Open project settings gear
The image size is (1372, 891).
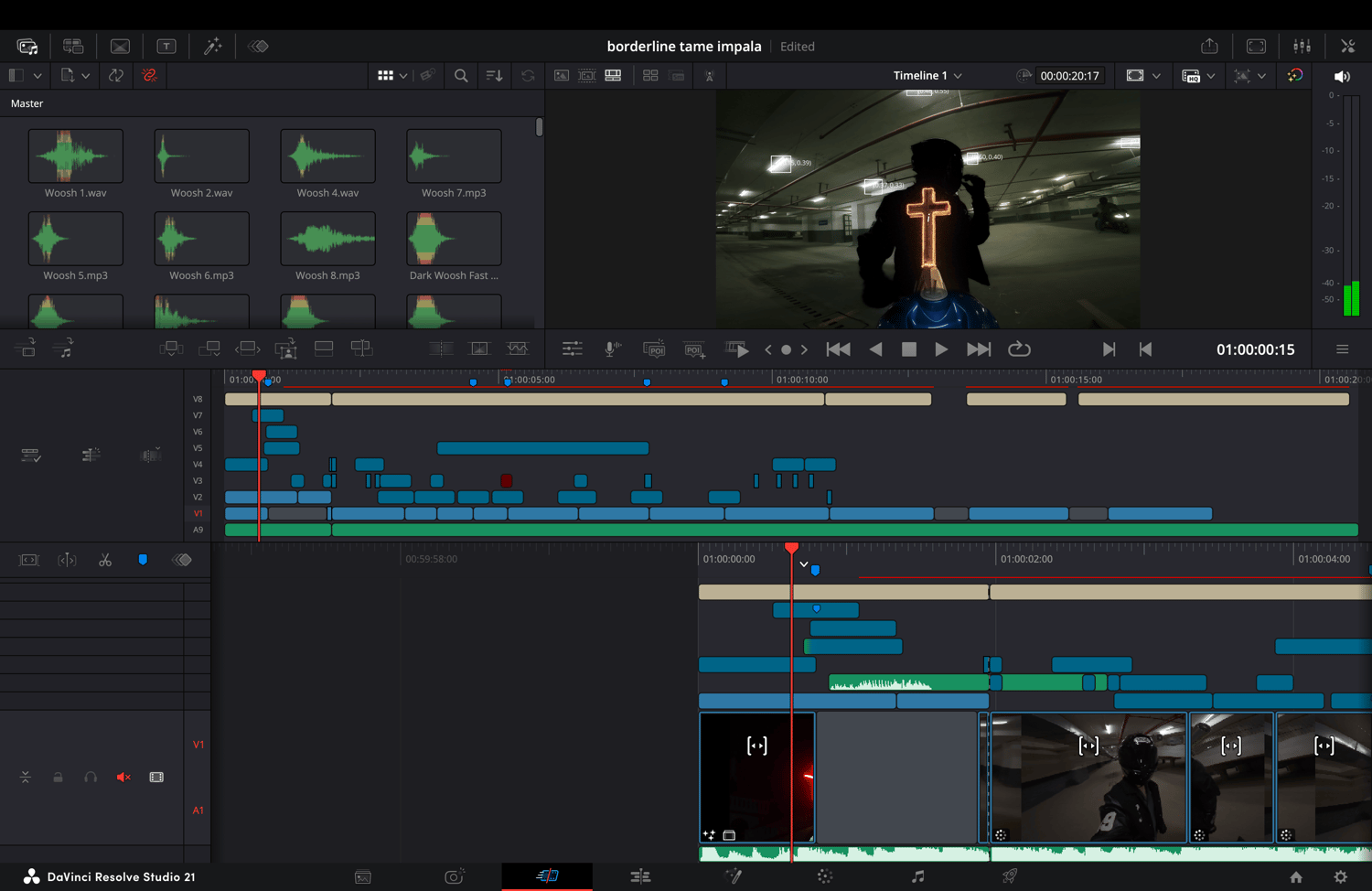coord(1341,877)
